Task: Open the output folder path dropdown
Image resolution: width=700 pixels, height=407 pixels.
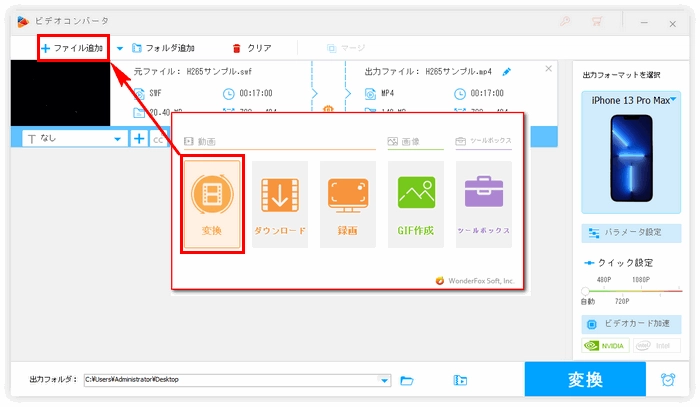Action: [385, 380]
